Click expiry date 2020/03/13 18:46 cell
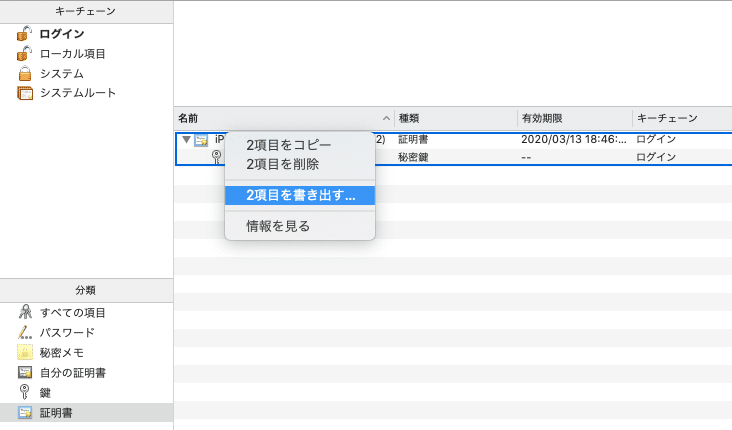 (x=574, y=140)
